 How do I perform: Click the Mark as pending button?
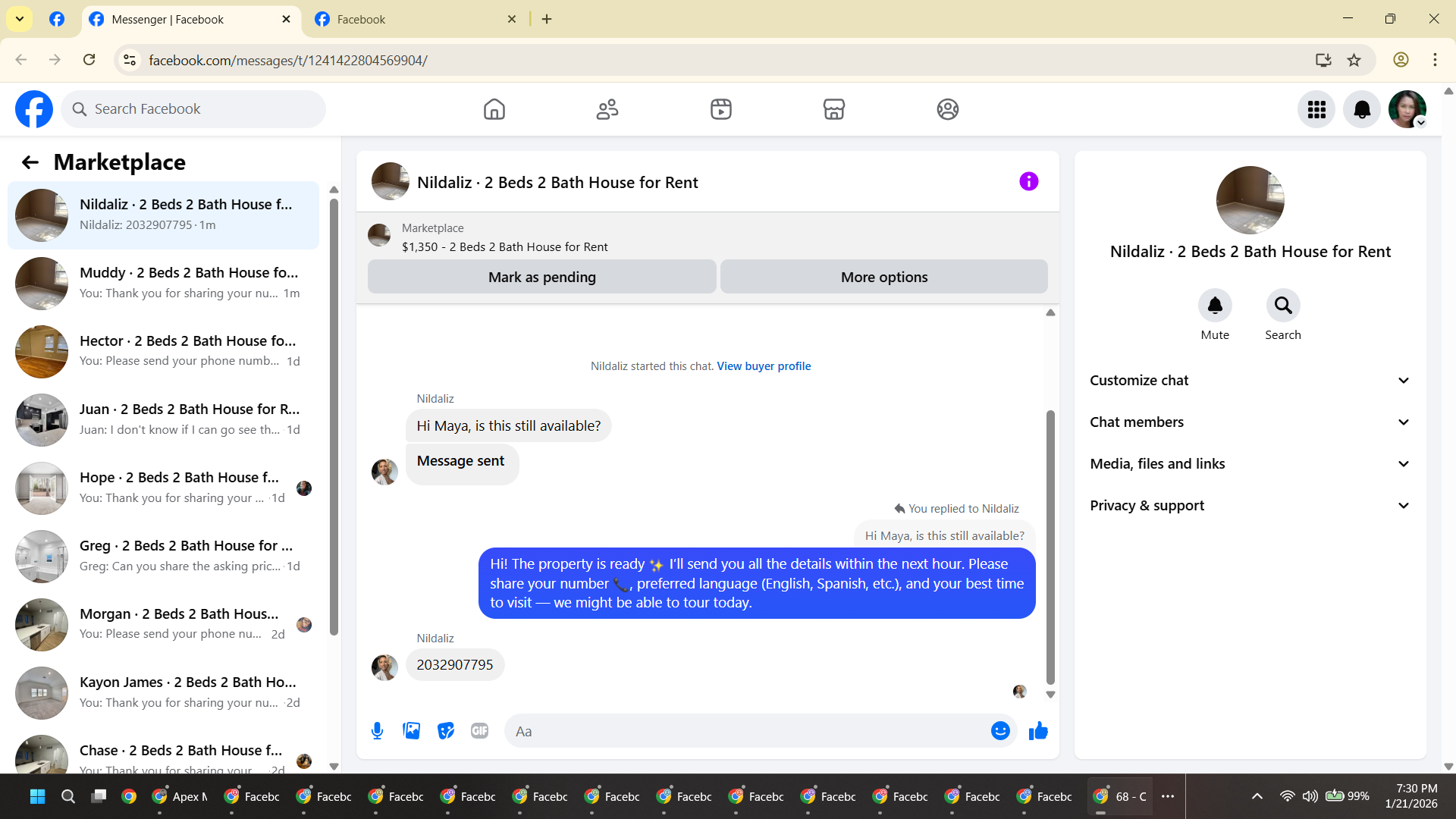coord(542,278)
